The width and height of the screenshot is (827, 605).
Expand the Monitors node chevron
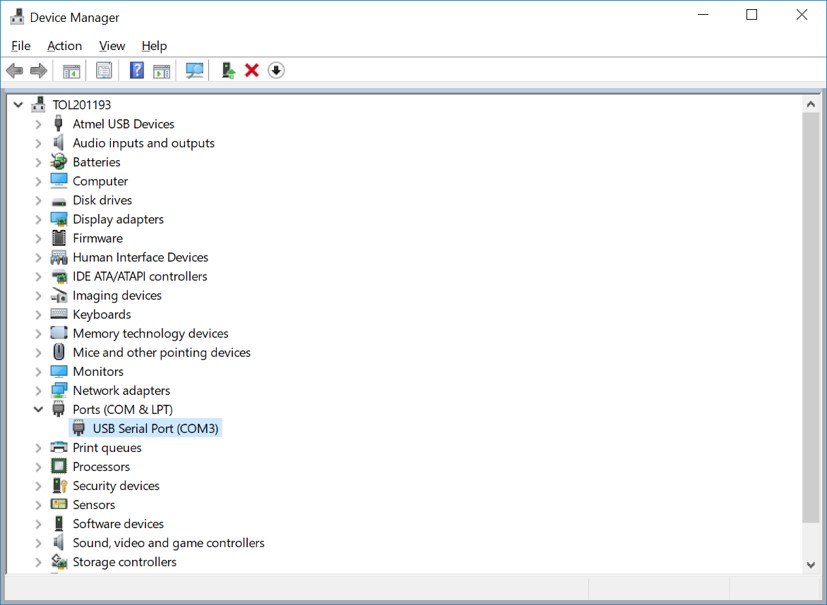[x=38, y=371]
